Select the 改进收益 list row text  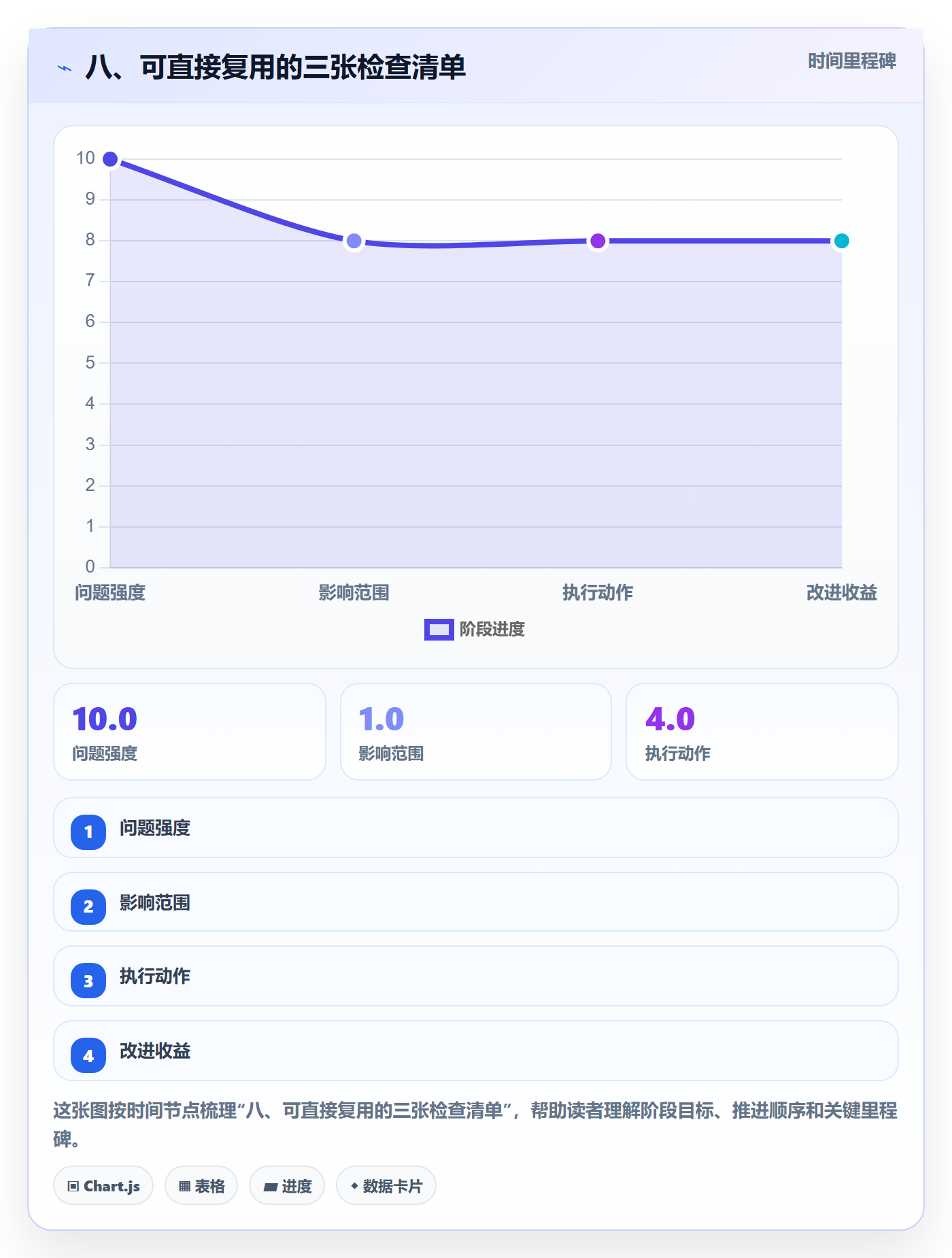(x=155, y=1051)
